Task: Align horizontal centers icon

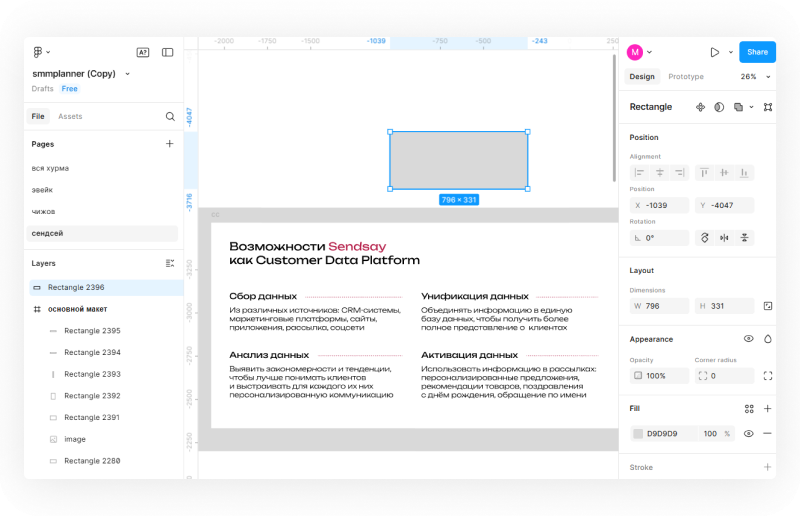Action: pos(660,173)
